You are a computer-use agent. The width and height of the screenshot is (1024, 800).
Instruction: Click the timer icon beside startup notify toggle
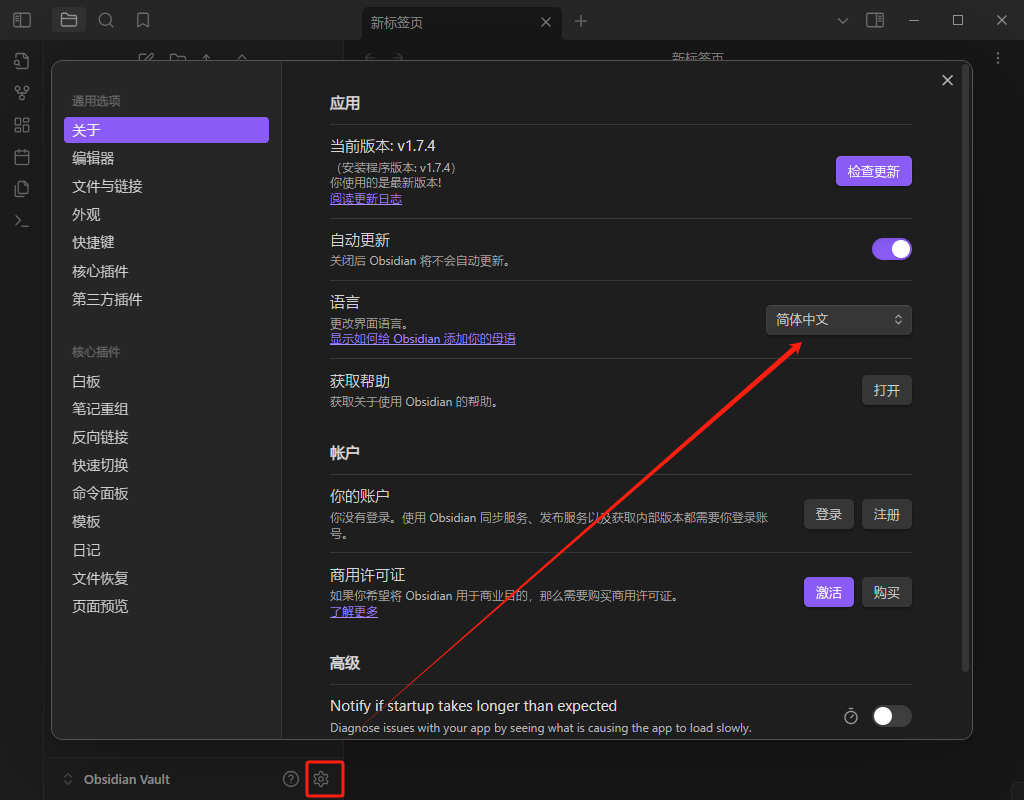(x=850, y=716)
